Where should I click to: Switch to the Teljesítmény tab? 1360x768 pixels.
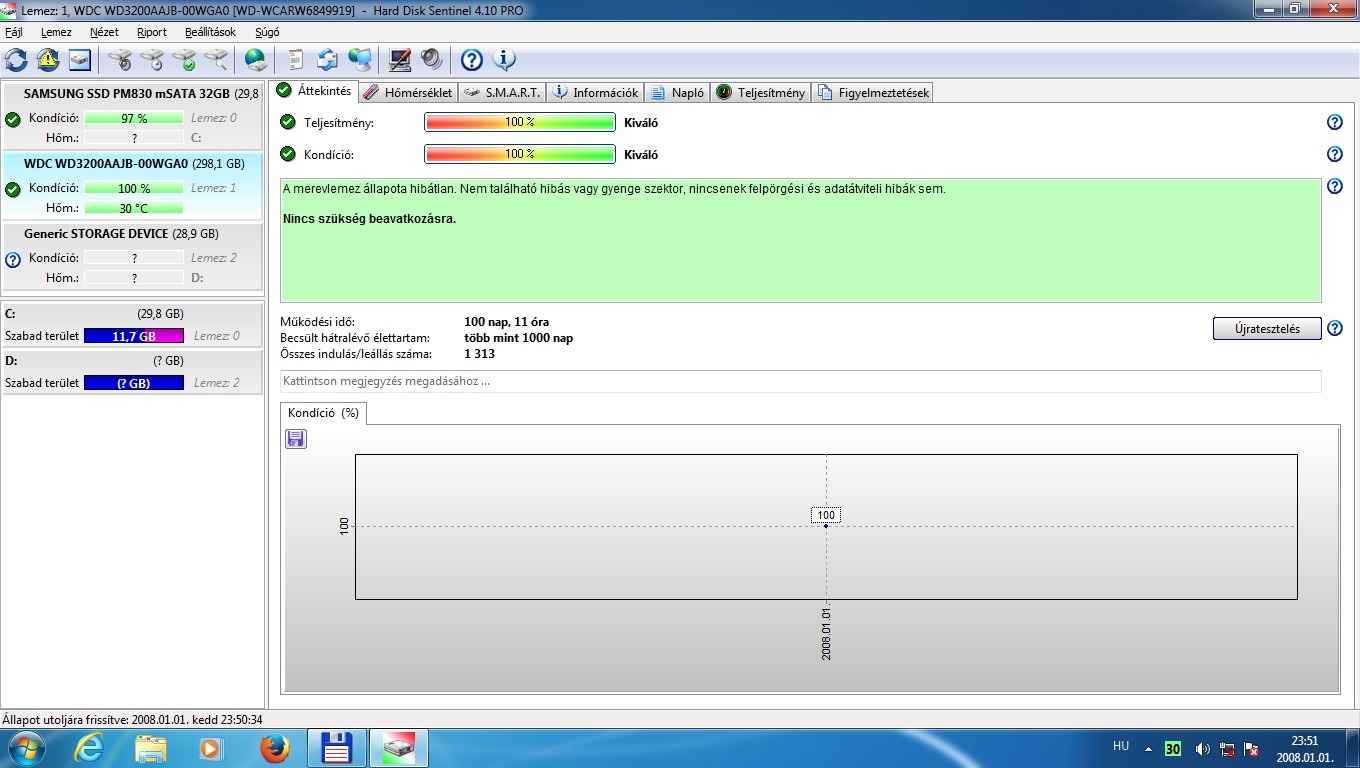[760, 93]
